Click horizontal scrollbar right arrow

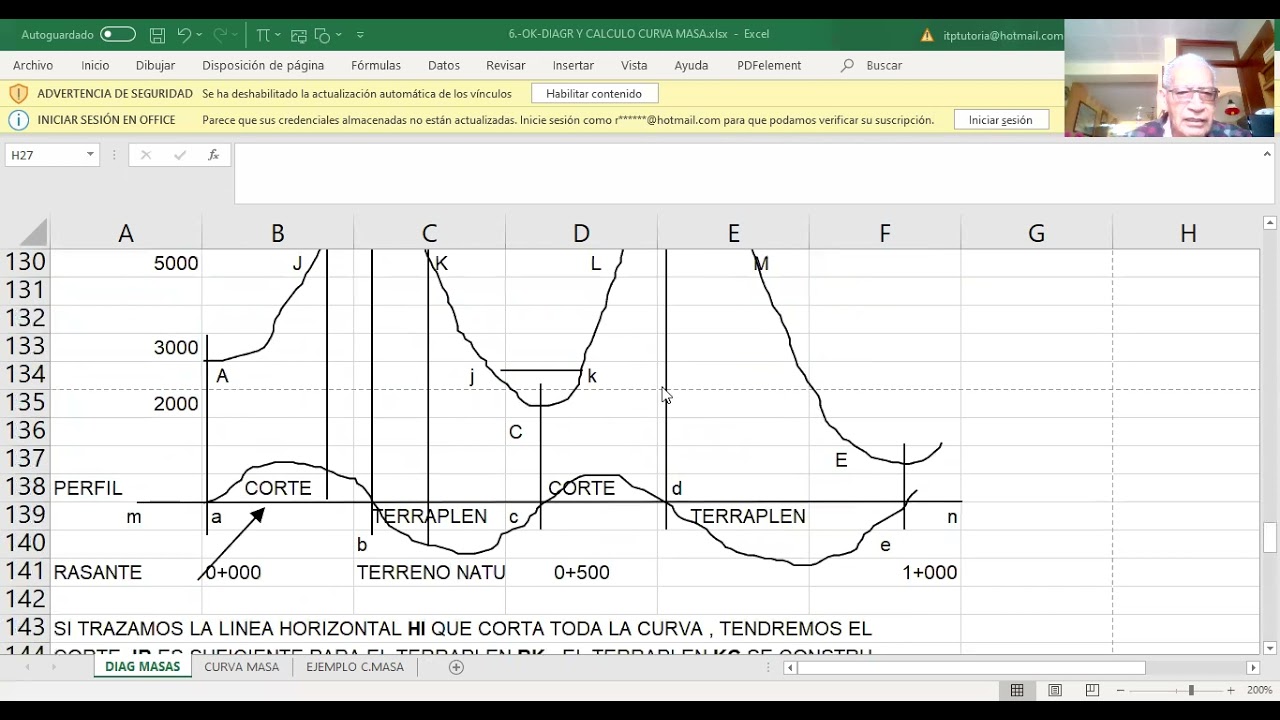1253,667
